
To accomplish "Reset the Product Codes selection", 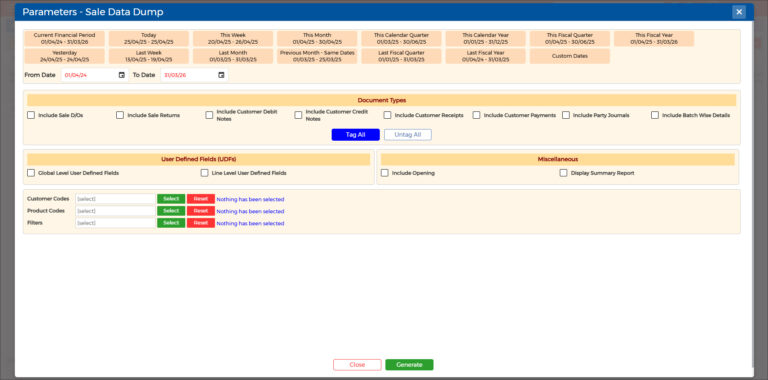I will (201, 211).
